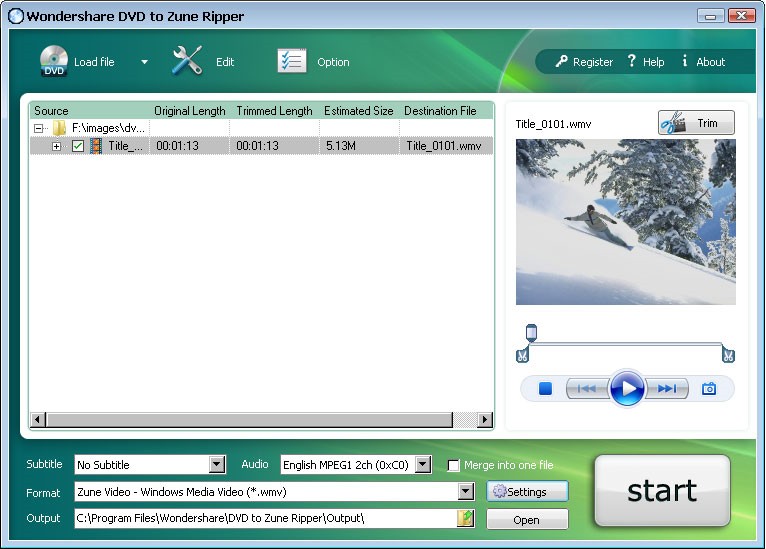Viewport: 766px width, 549px height.
Task: Jump to previous chapter button
Action: 587,389
